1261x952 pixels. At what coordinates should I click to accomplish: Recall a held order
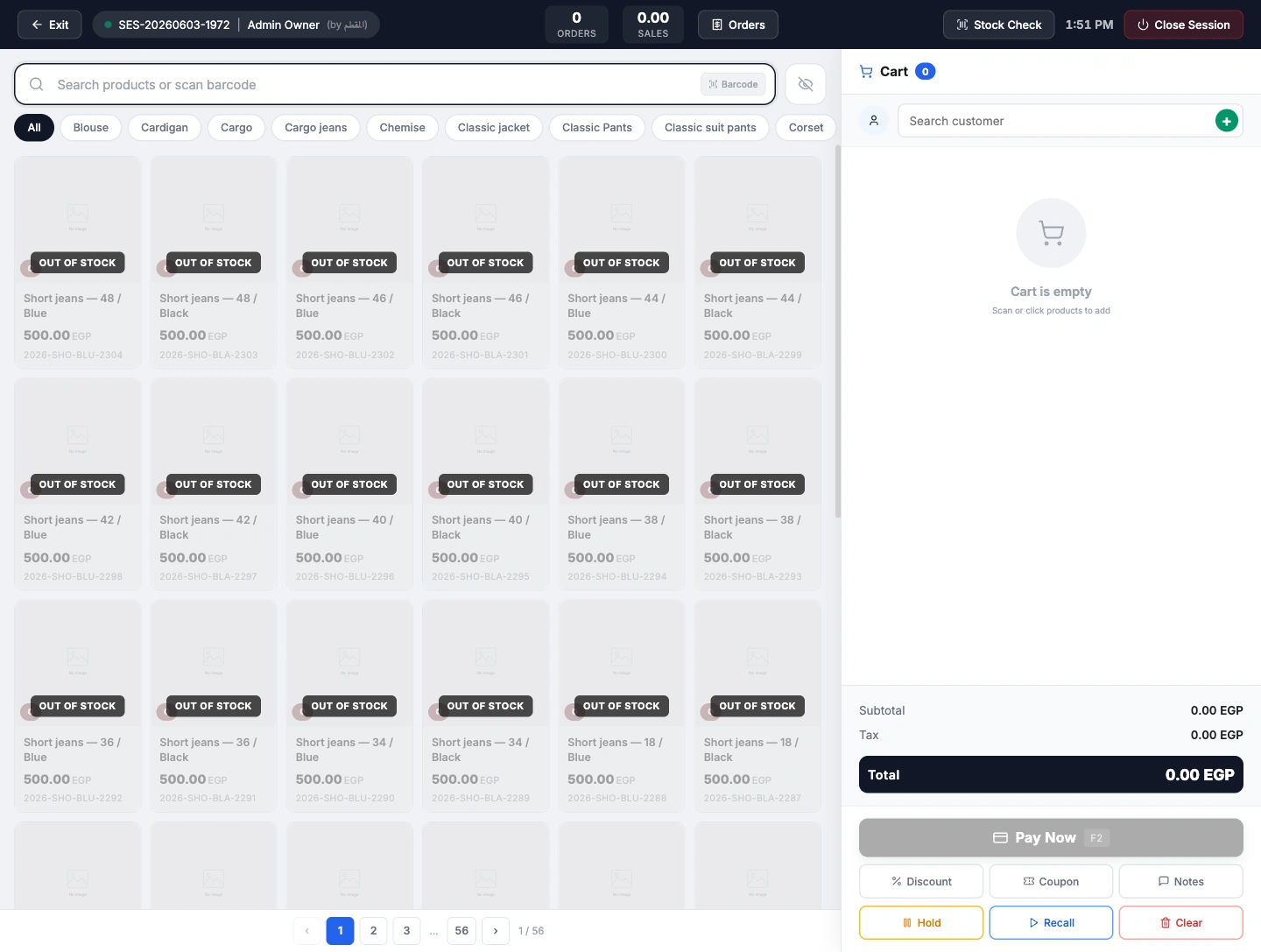click(x=1051, y=922)
